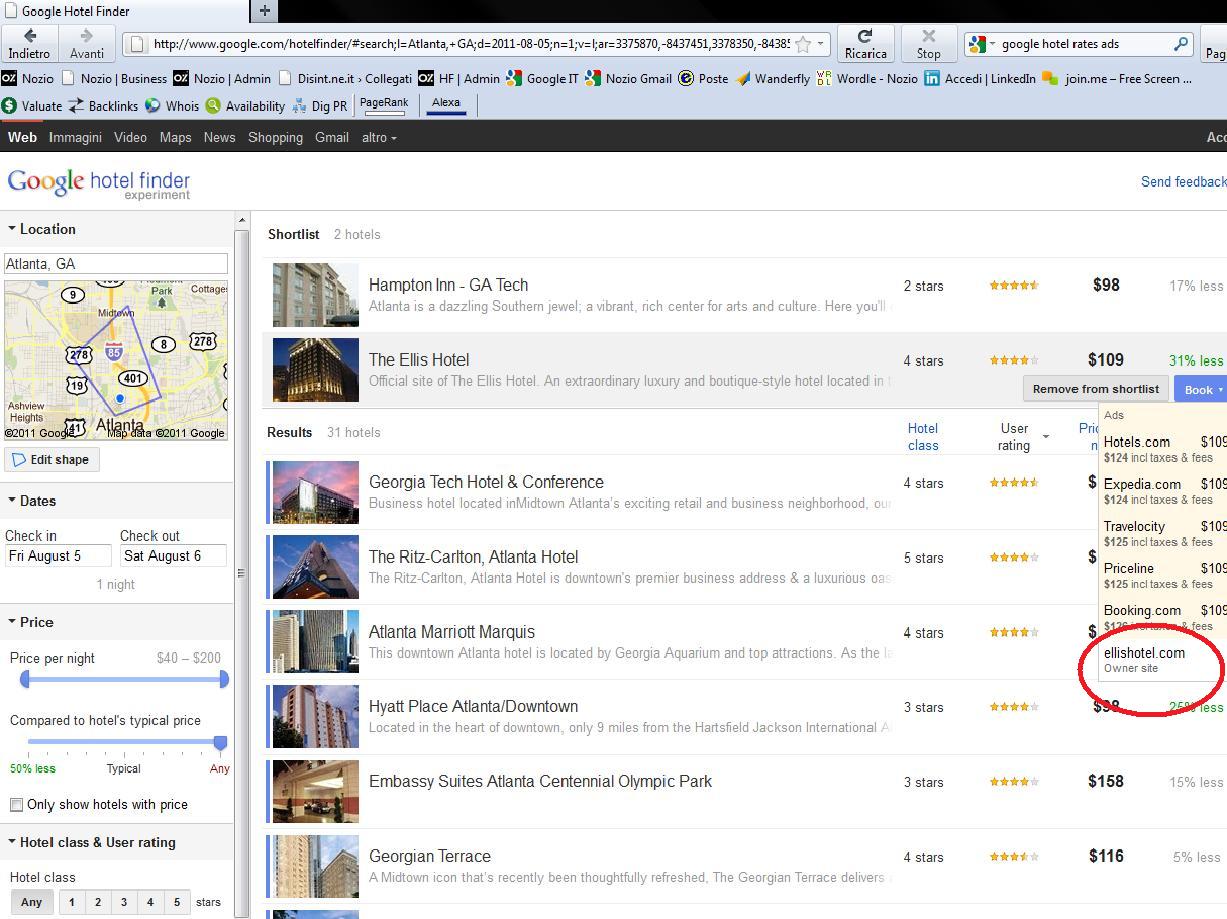Image resolution: width=1227 pixels, height=919 pixels.
Task: Open News in Google top bar
Action: (219, 138)
